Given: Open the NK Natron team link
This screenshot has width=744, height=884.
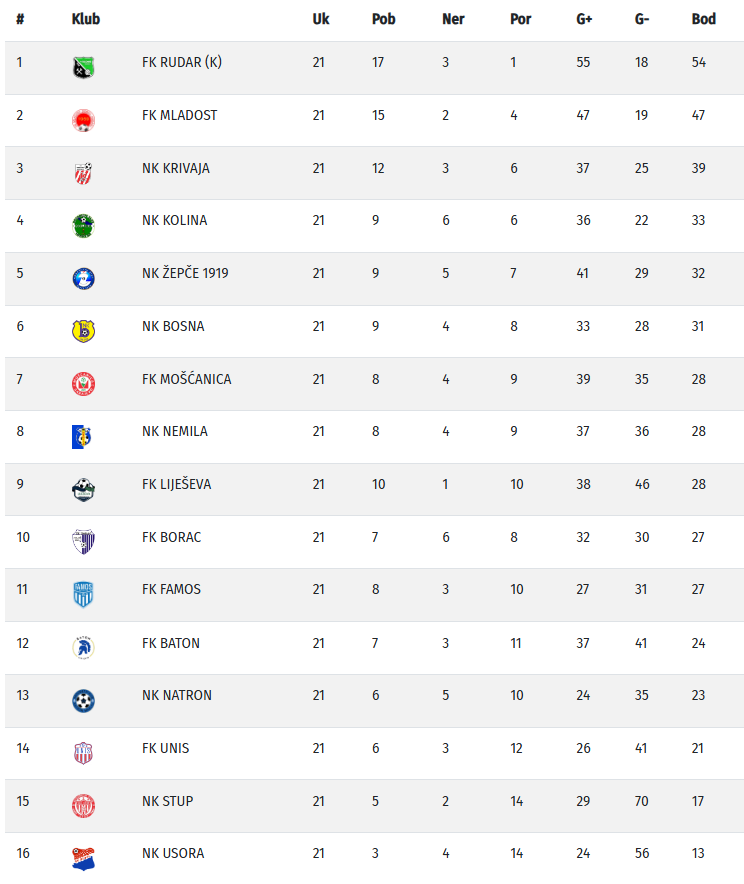Looking at the screenshot, I should pyautogui.click(x=177, y=695).
